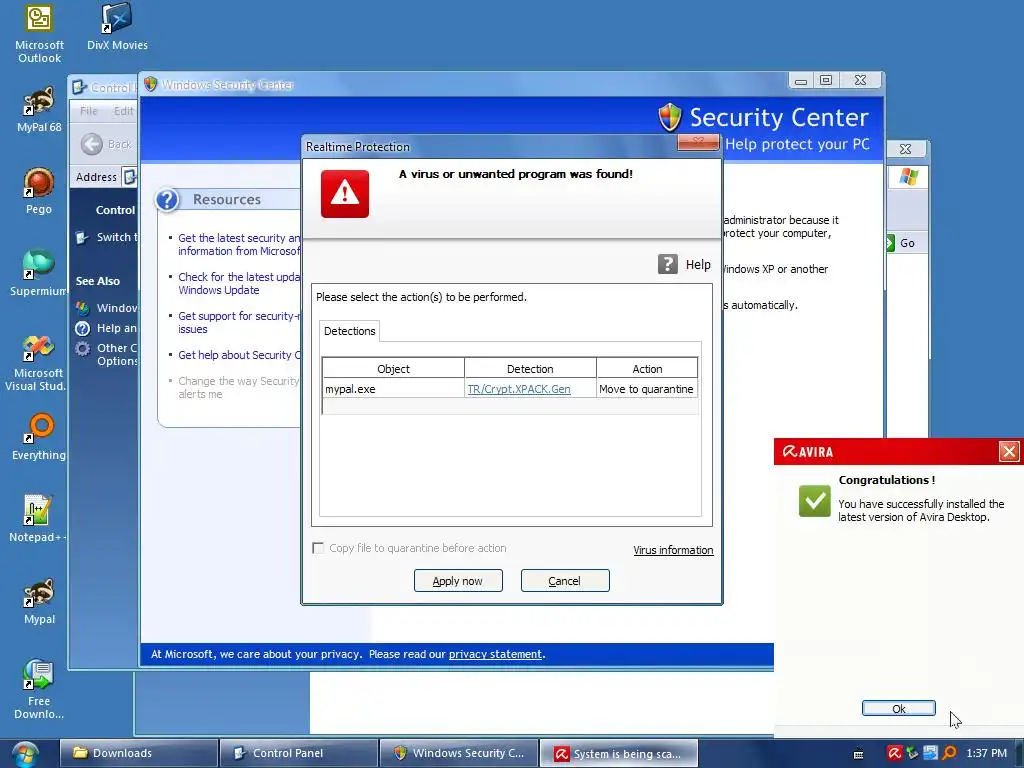
Task: Select the Detections tab
Action: (x=349, y=331)
